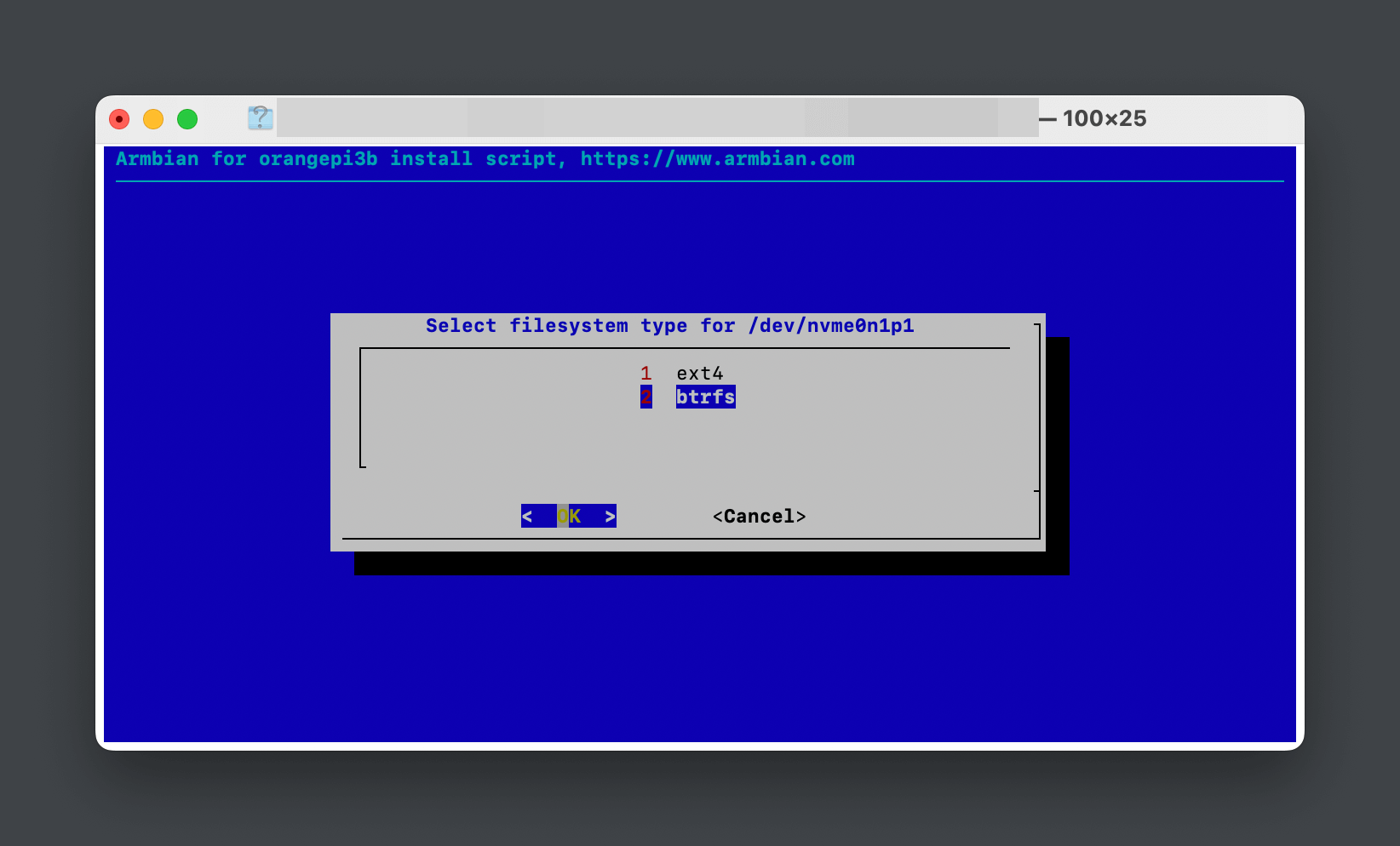The width and height of the screenshot is (1400, 846).
Task: Click the highlighted number 2 tag
Action: click(646, 397)
